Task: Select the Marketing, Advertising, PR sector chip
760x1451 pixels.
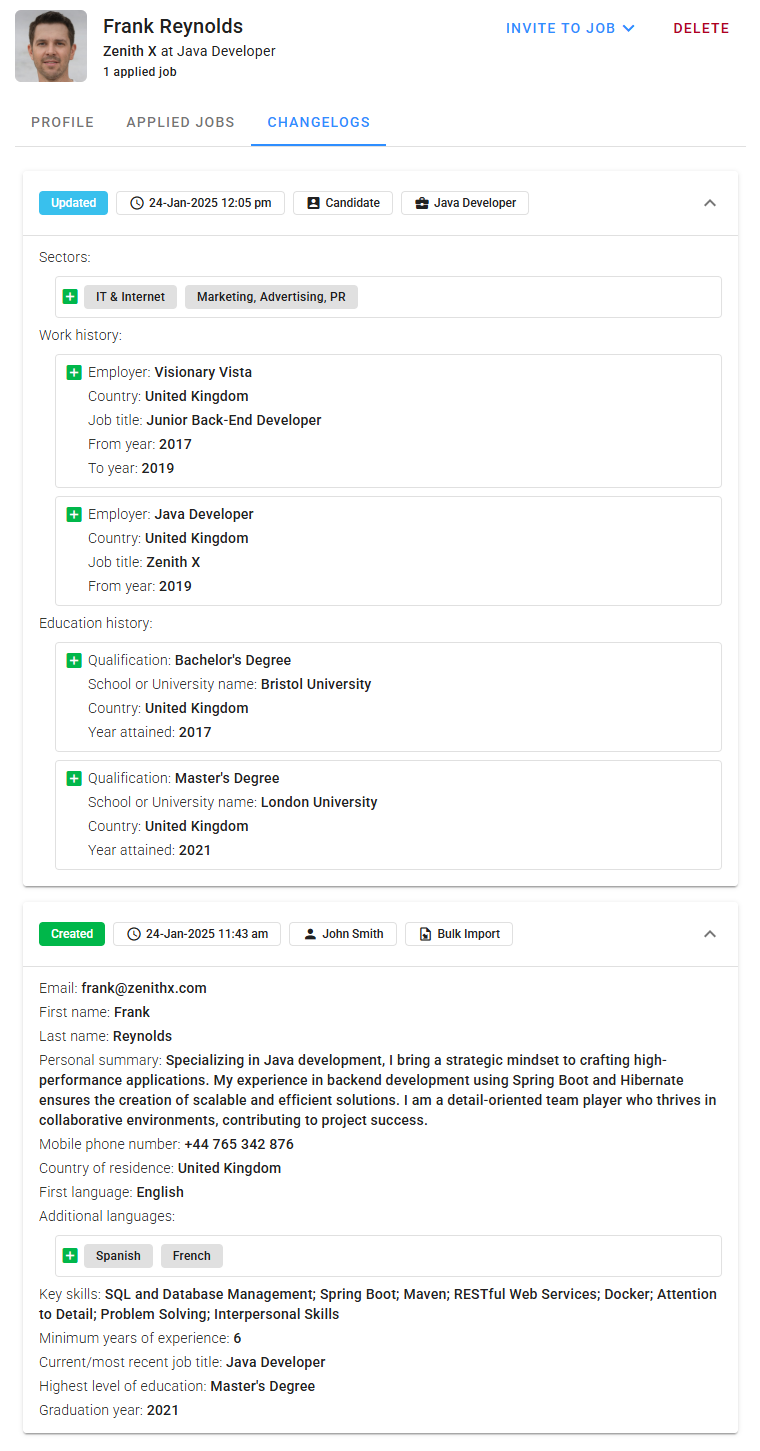Action: pos(271,297)
